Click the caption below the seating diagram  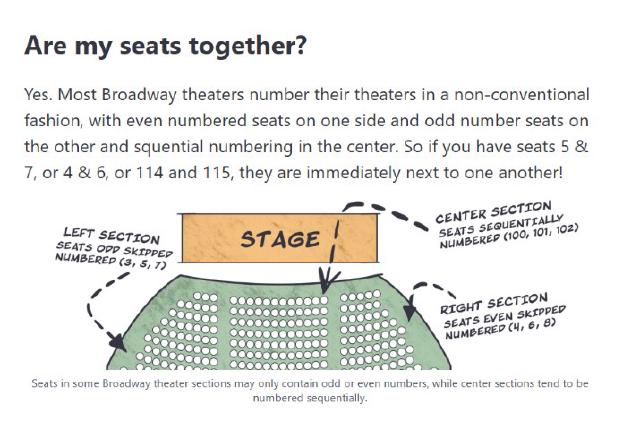pyautogui.click(x=309, y=391)
